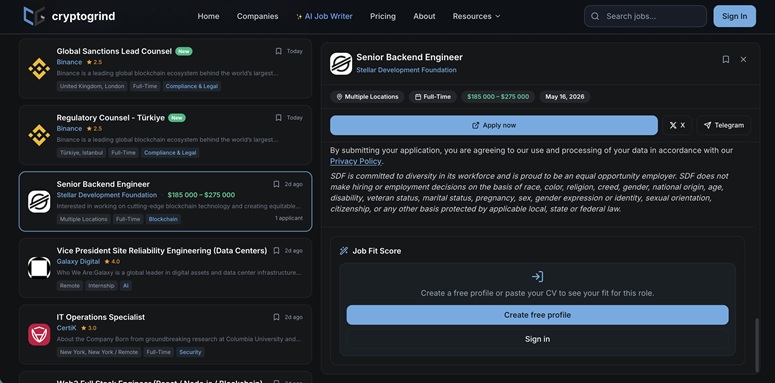Click the Sign In button in header
Viewport: 775px width, 383px height.
(734, 16)
